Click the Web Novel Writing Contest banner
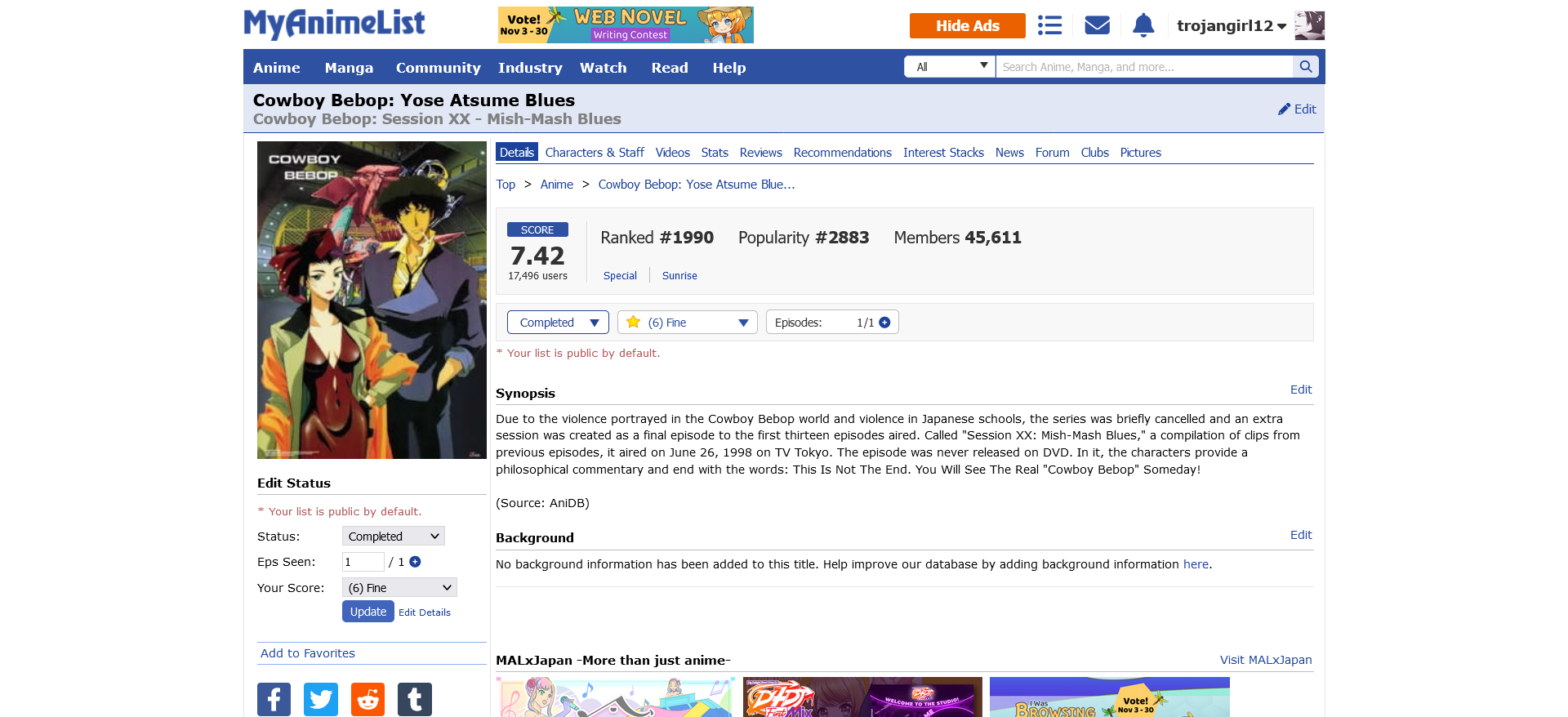 (x=626, y=24)
